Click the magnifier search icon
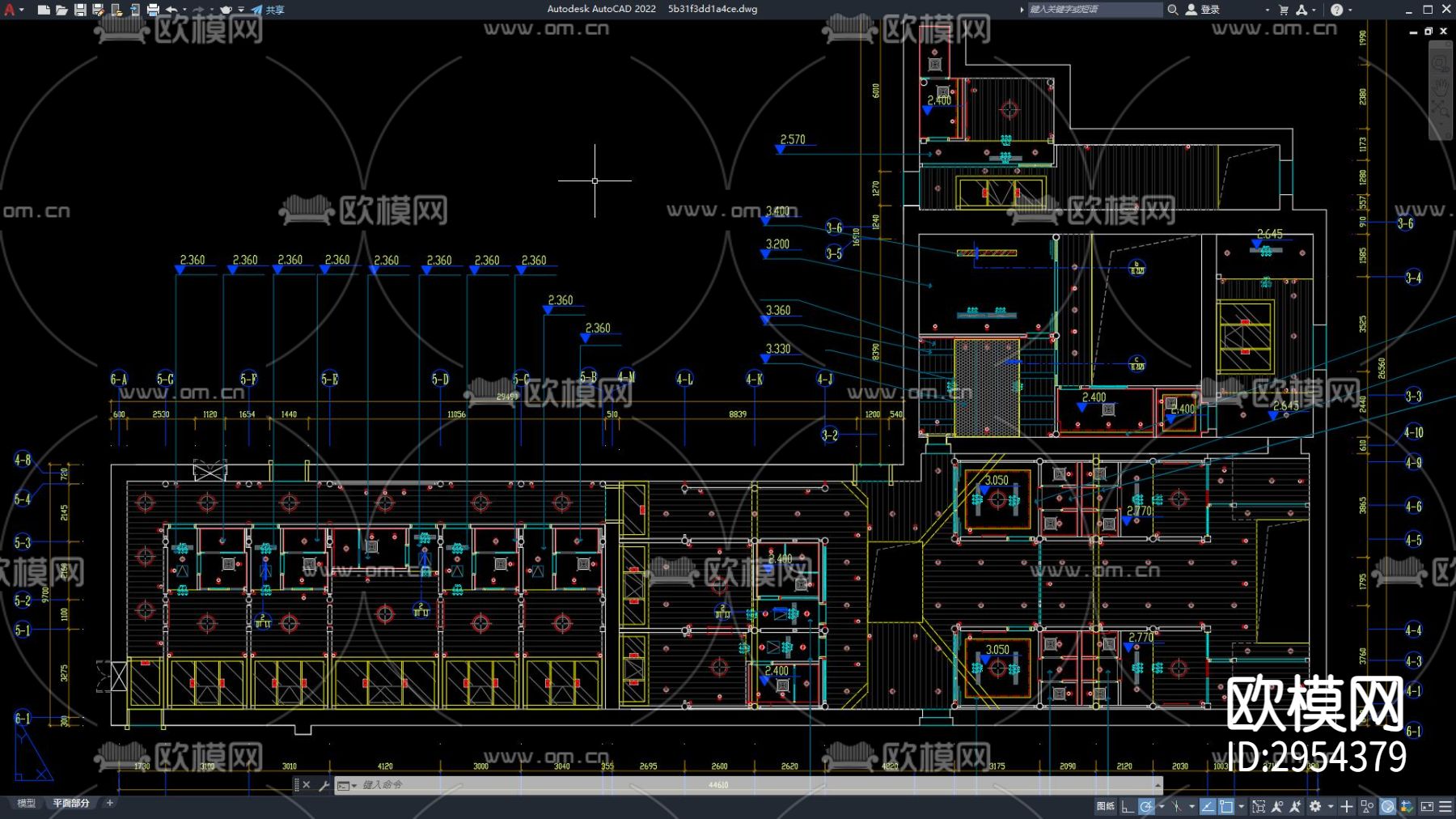This screenshot has width=1456, height=819. [1173, 10]
